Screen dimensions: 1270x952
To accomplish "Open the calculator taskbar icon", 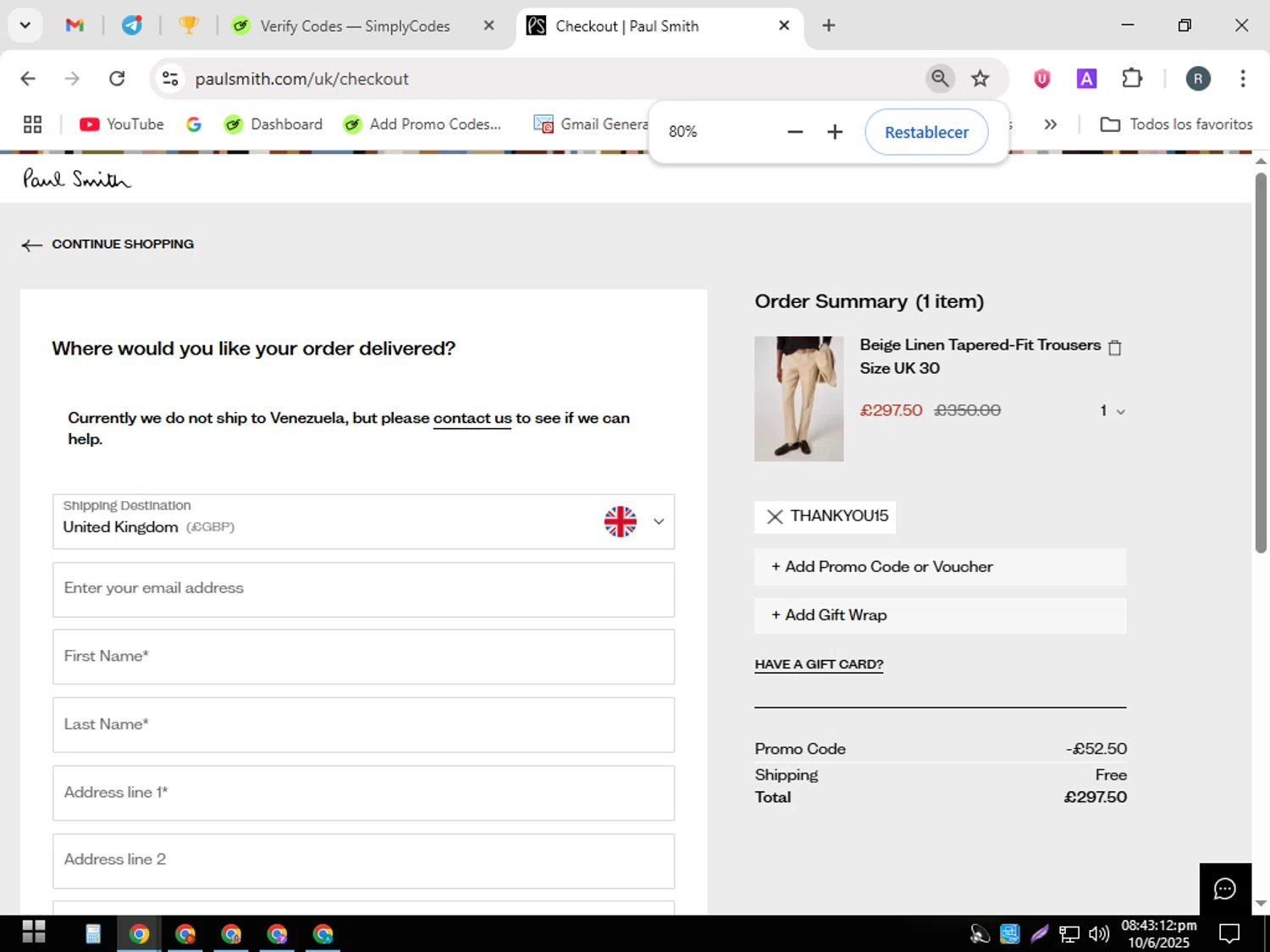I will [x=93, y=933].
